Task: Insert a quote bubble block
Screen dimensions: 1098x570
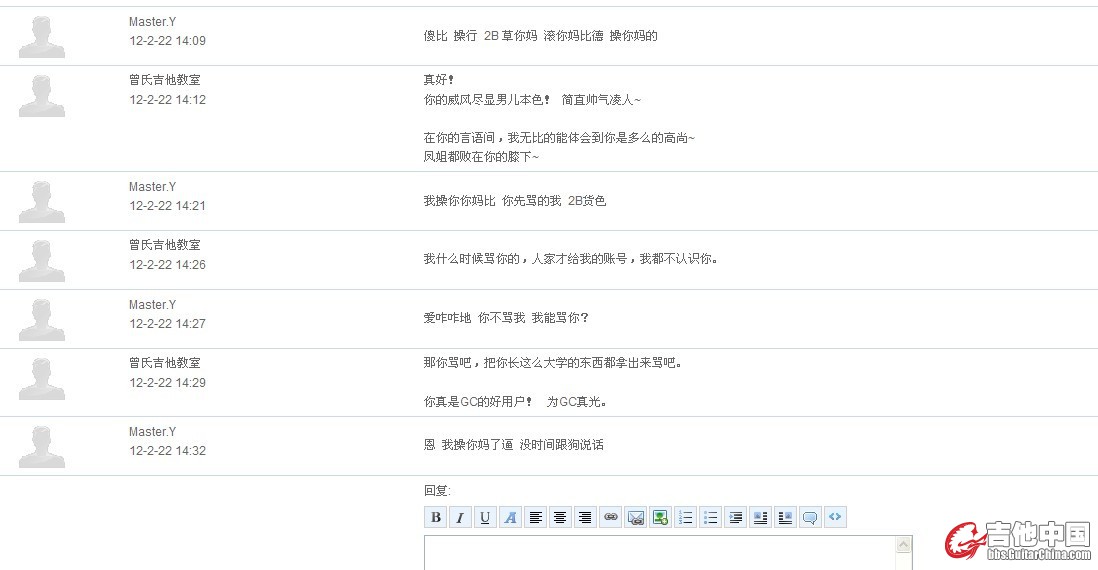Action: pyautogui.click(x=810, y=517)
